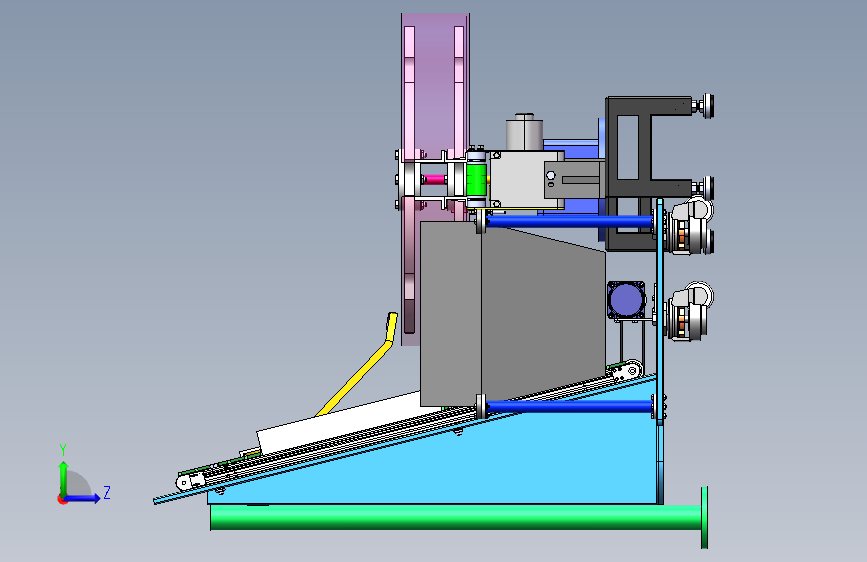Image resolution: width=867 pixels, height=562 pixels.
Task: Select the lower blue horizontal support rod
Action: [x=570, y=407]
